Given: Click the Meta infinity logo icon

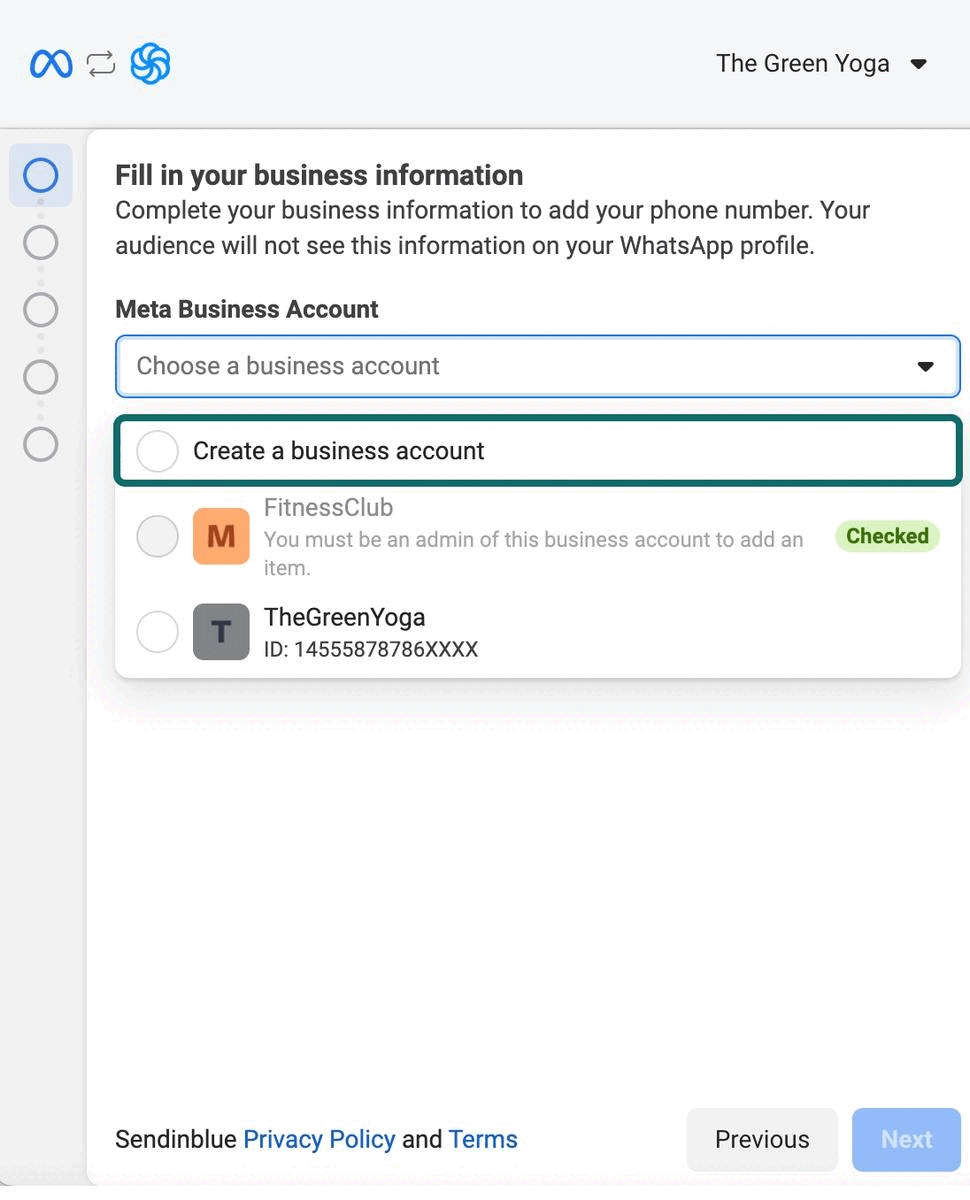Looking at the screenshot, I should point(51,65).
